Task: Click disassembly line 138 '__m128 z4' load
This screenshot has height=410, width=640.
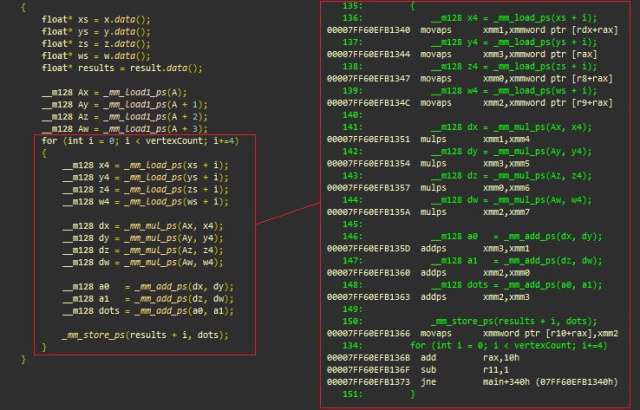Action: tap(469, 66)
